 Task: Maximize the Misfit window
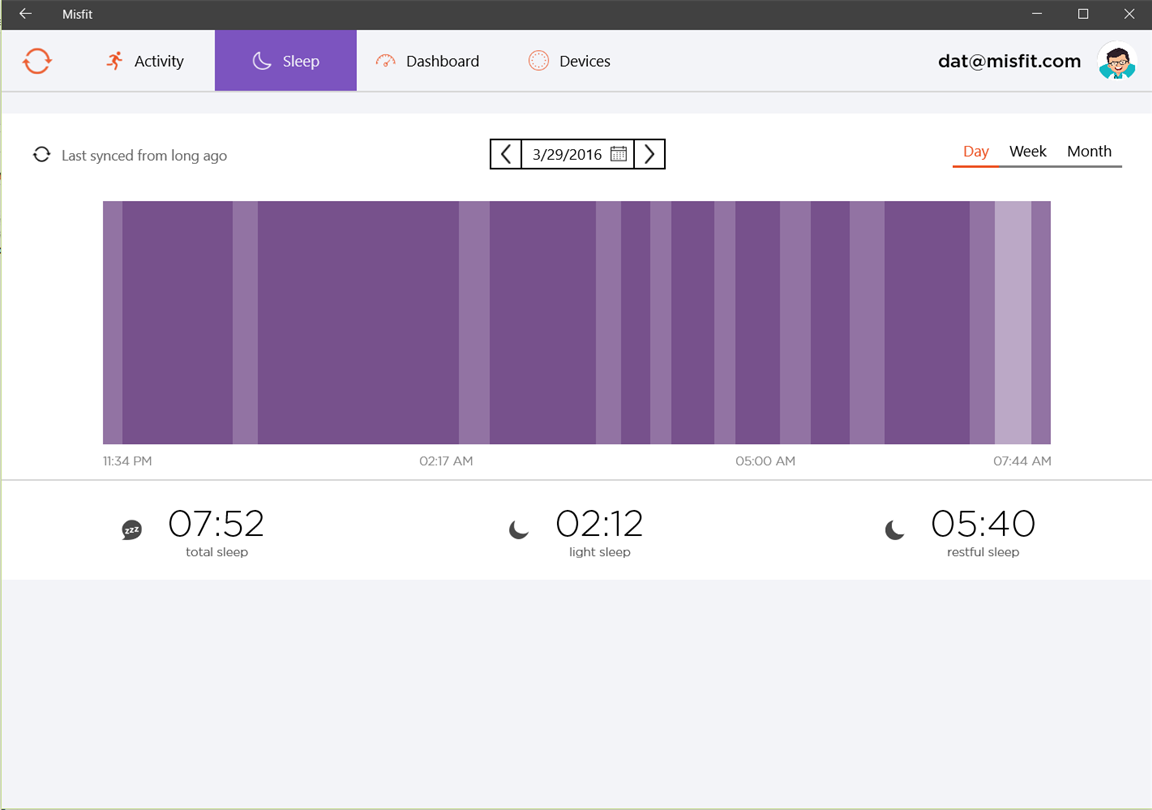click(x=1083, y=14)
